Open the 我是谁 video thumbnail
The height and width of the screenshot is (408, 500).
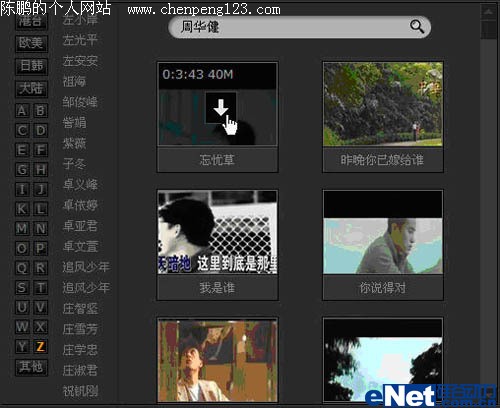[217, 232]
